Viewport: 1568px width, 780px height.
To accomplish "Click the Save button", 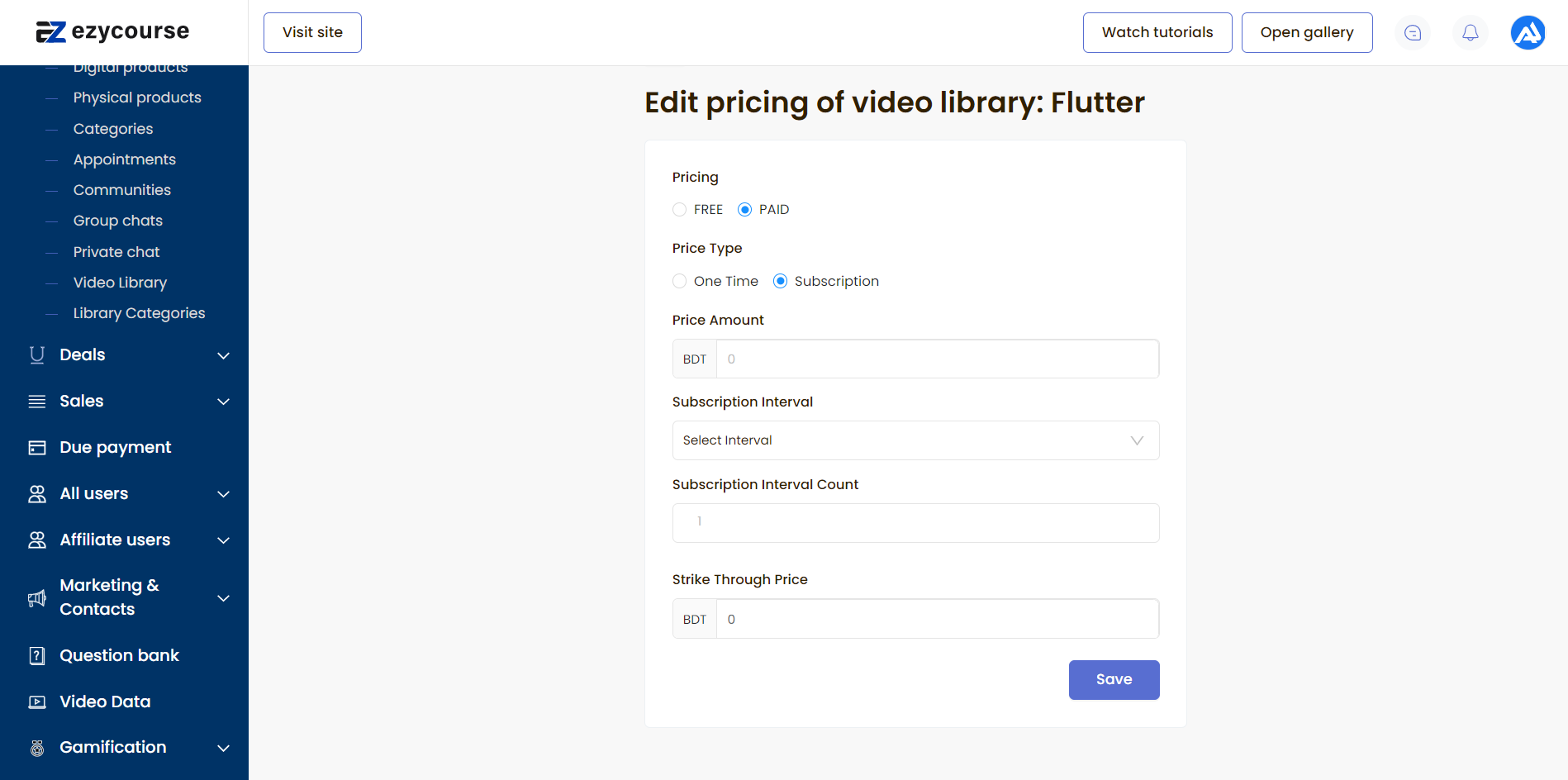I will pos(1114,680).
